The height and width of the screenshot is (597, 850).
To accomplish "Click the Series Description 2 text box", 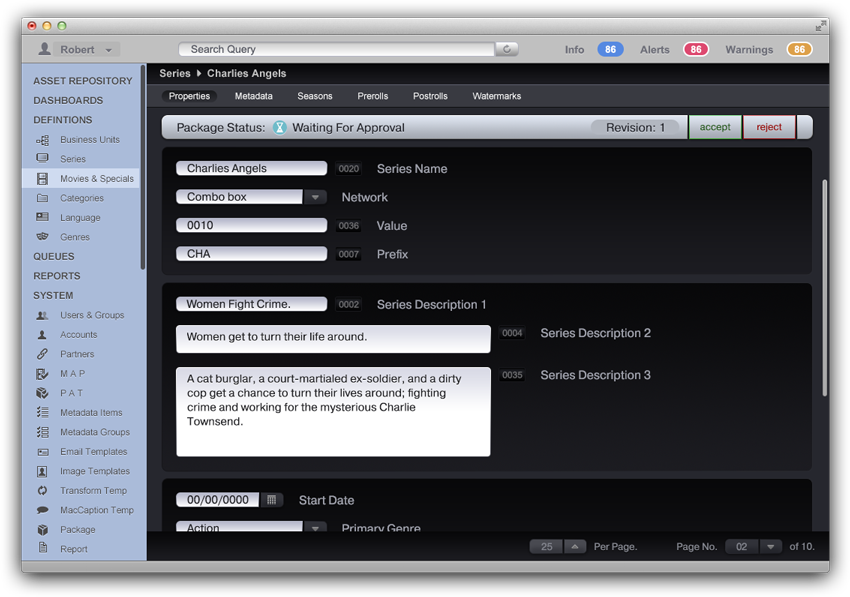I will (333, 339).
